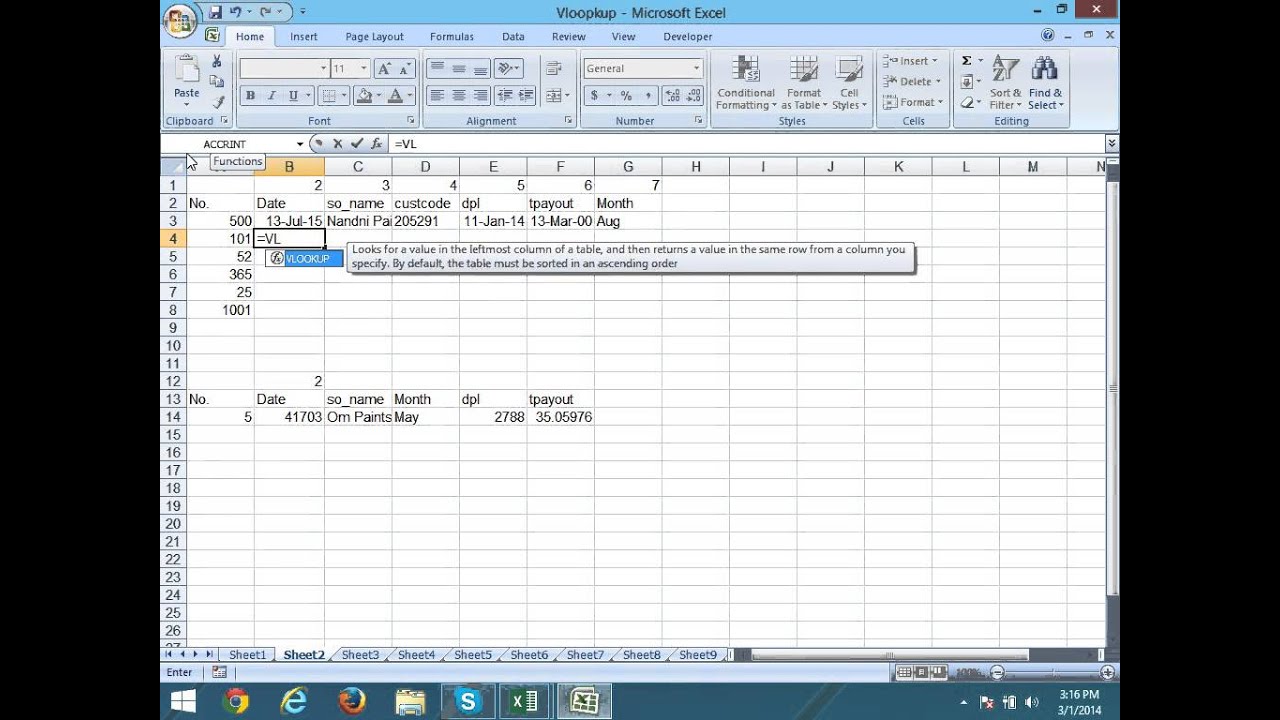The image size is (1280, 720).
Task: Click cell containing Om Paints
Action: pyautogui.click(x=358, y=417)
